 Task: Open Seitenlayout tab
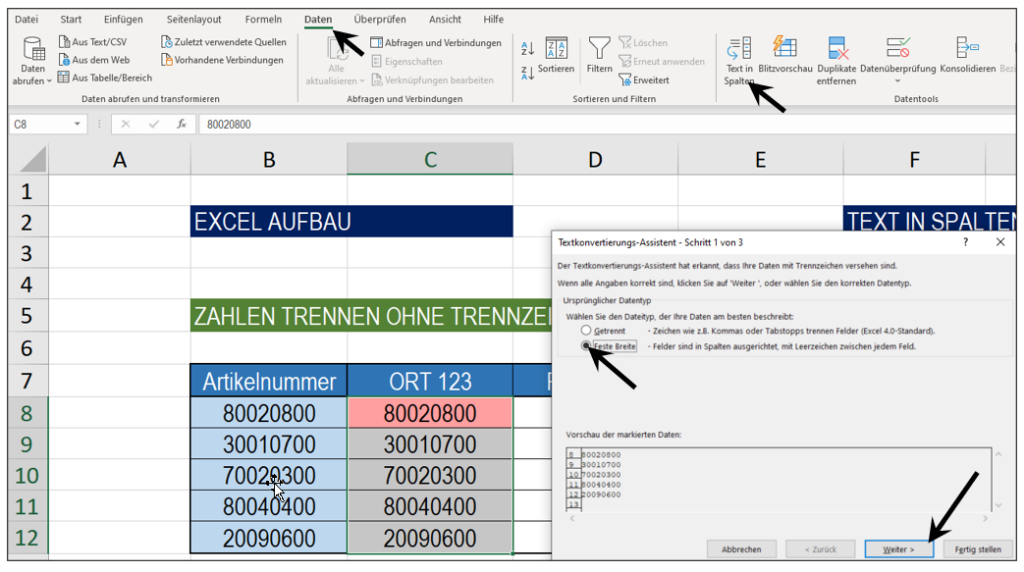194,19
